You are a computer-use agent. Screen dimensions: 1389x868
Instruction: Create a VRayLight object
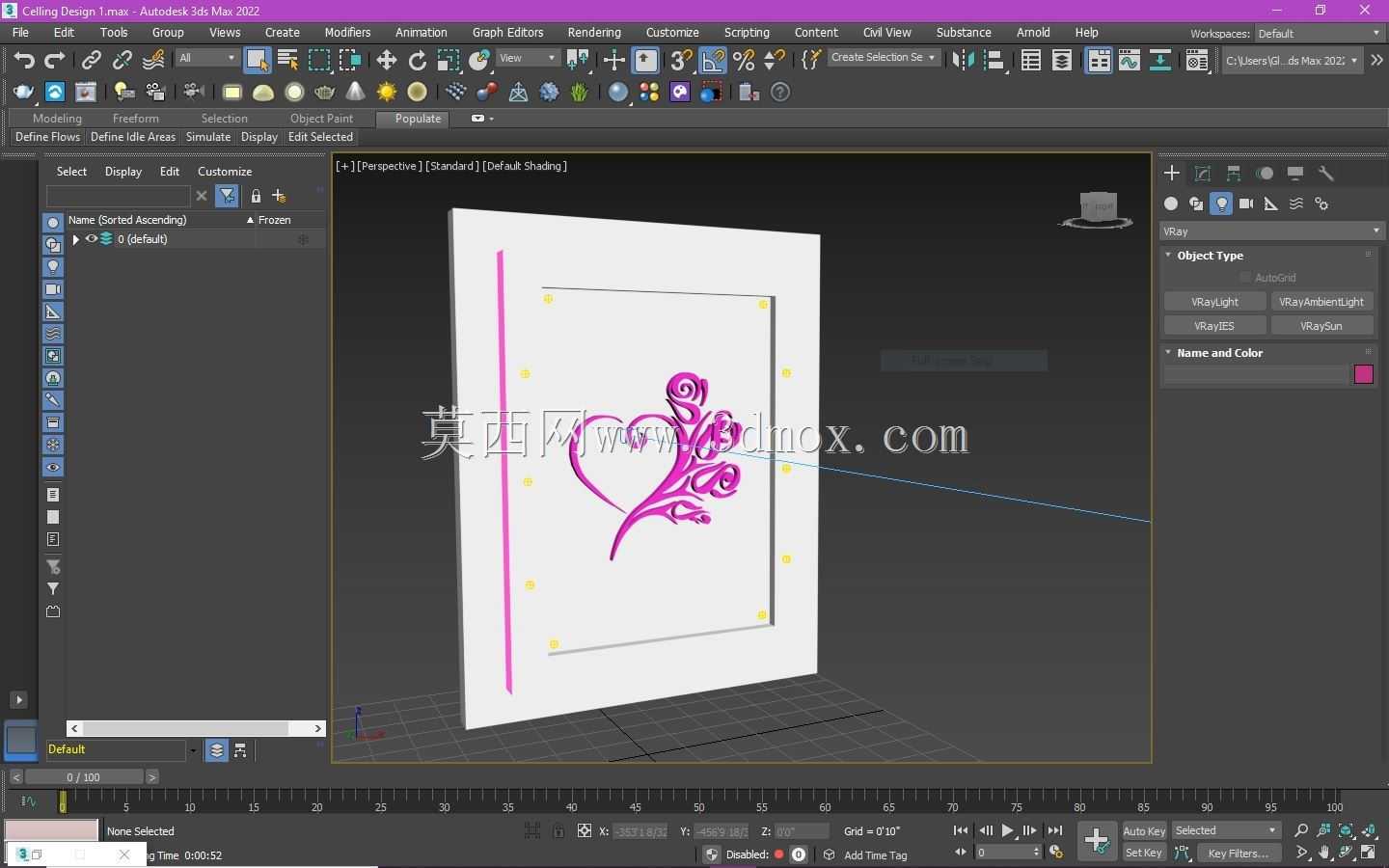(1214, 302)
